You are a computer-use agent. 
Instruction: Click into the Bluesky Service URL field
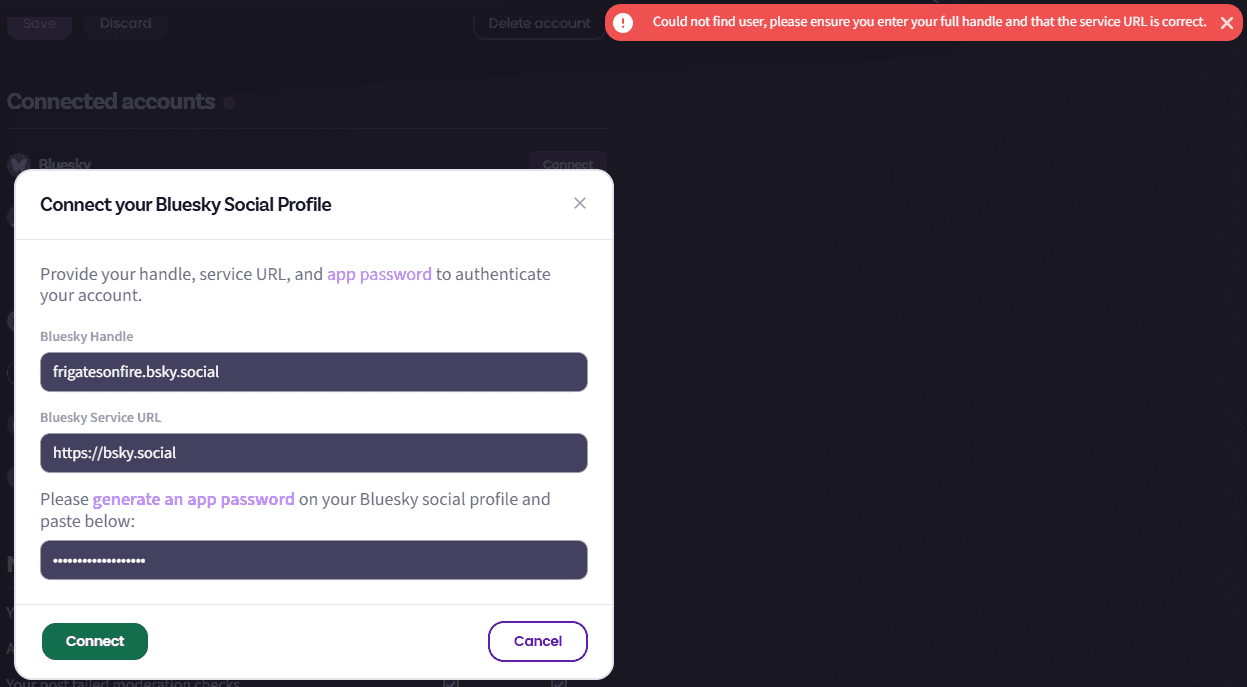tap(313, 453)
